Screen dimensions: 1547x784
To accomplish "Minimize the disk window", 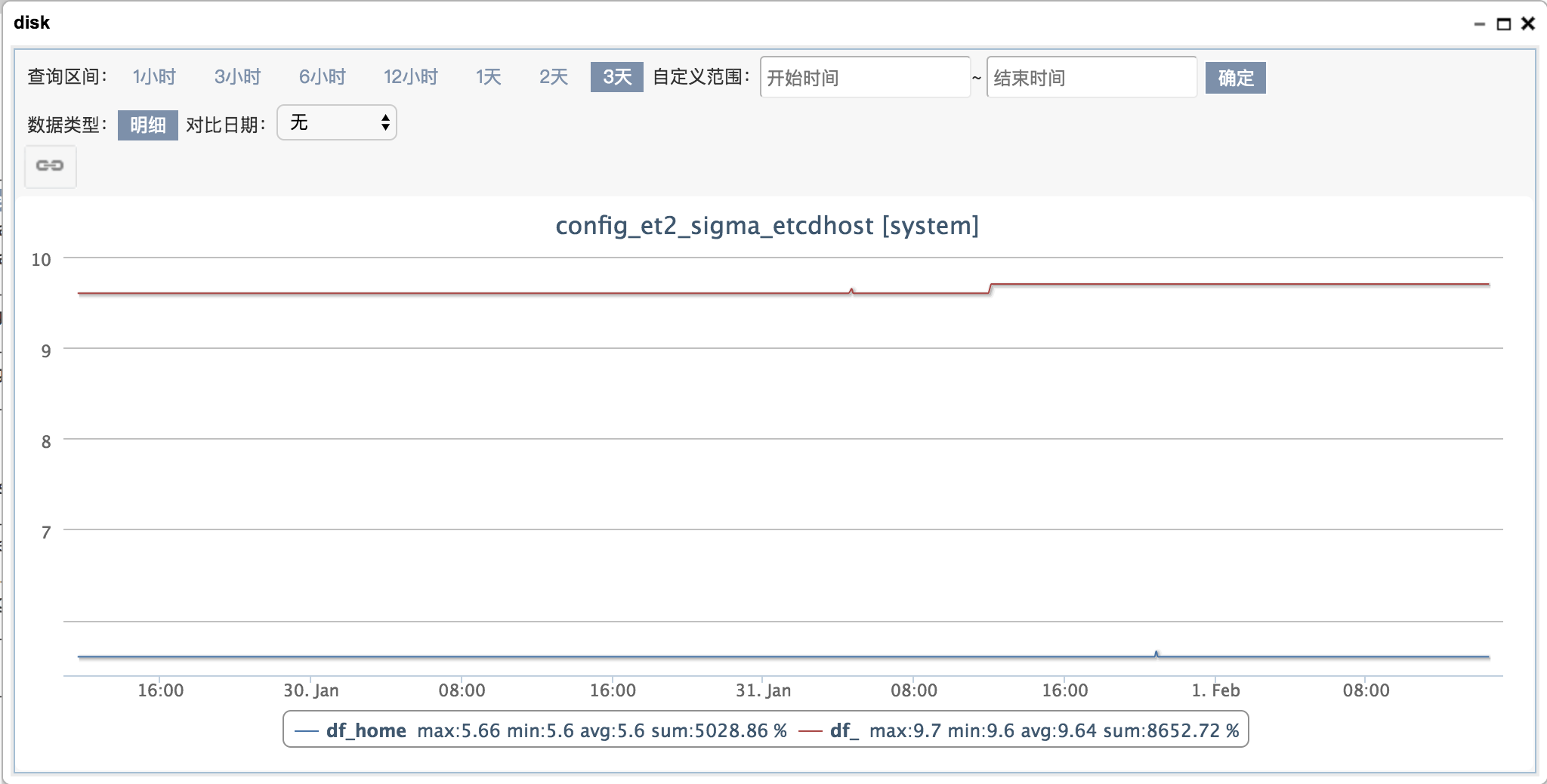I will point(1478,24).
